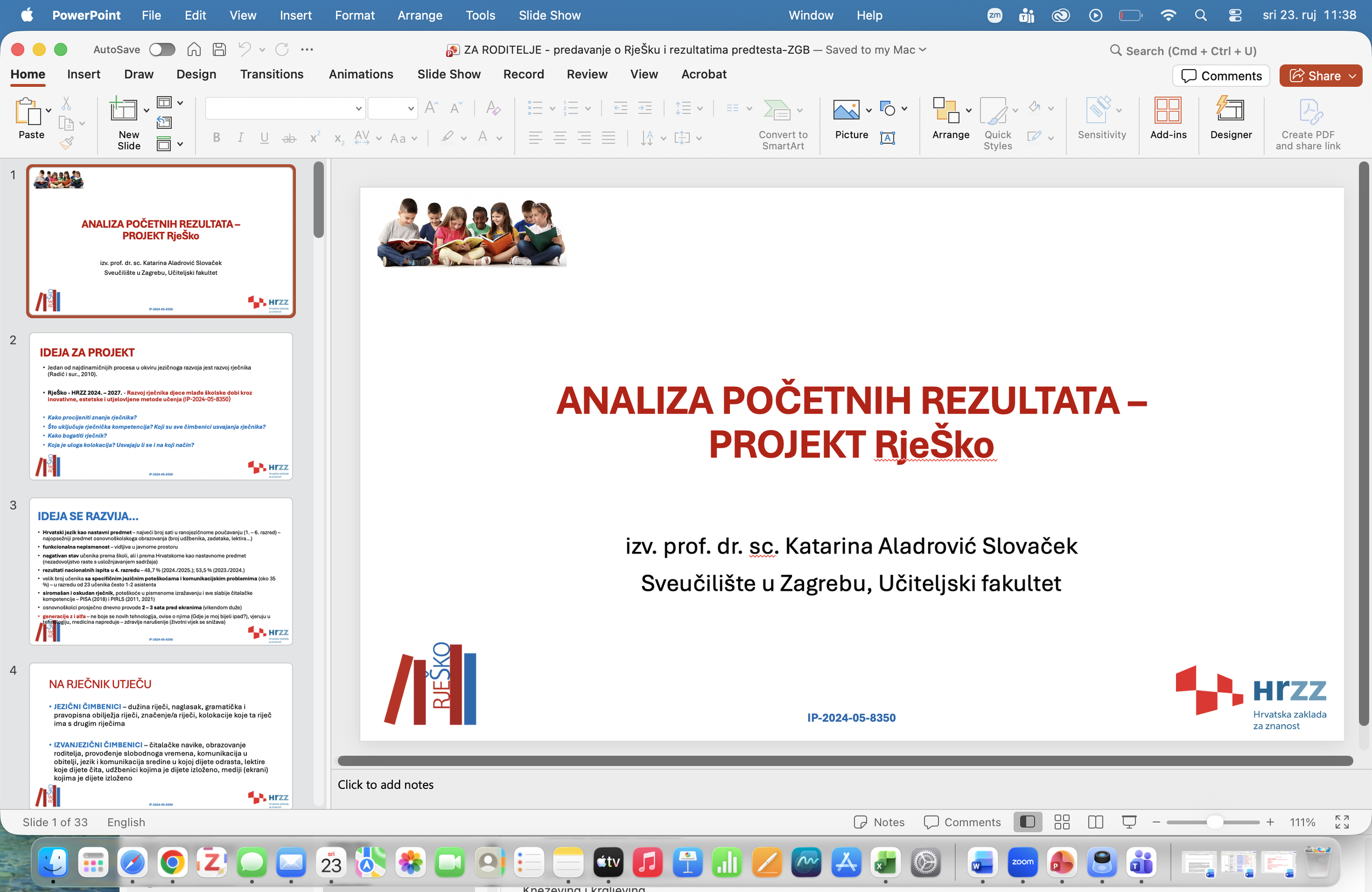The width and height of the screenshot is (1372, 892).
Task: Open Spotlight search in menu bar
Action: 1201,15
